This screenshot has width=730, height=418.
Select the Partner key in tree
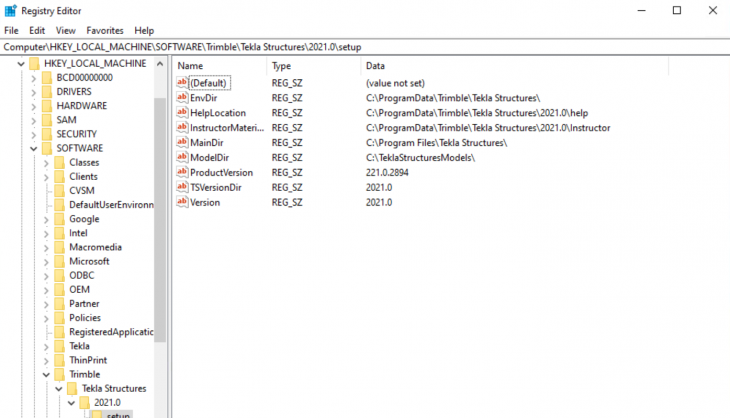pos(84,303)
